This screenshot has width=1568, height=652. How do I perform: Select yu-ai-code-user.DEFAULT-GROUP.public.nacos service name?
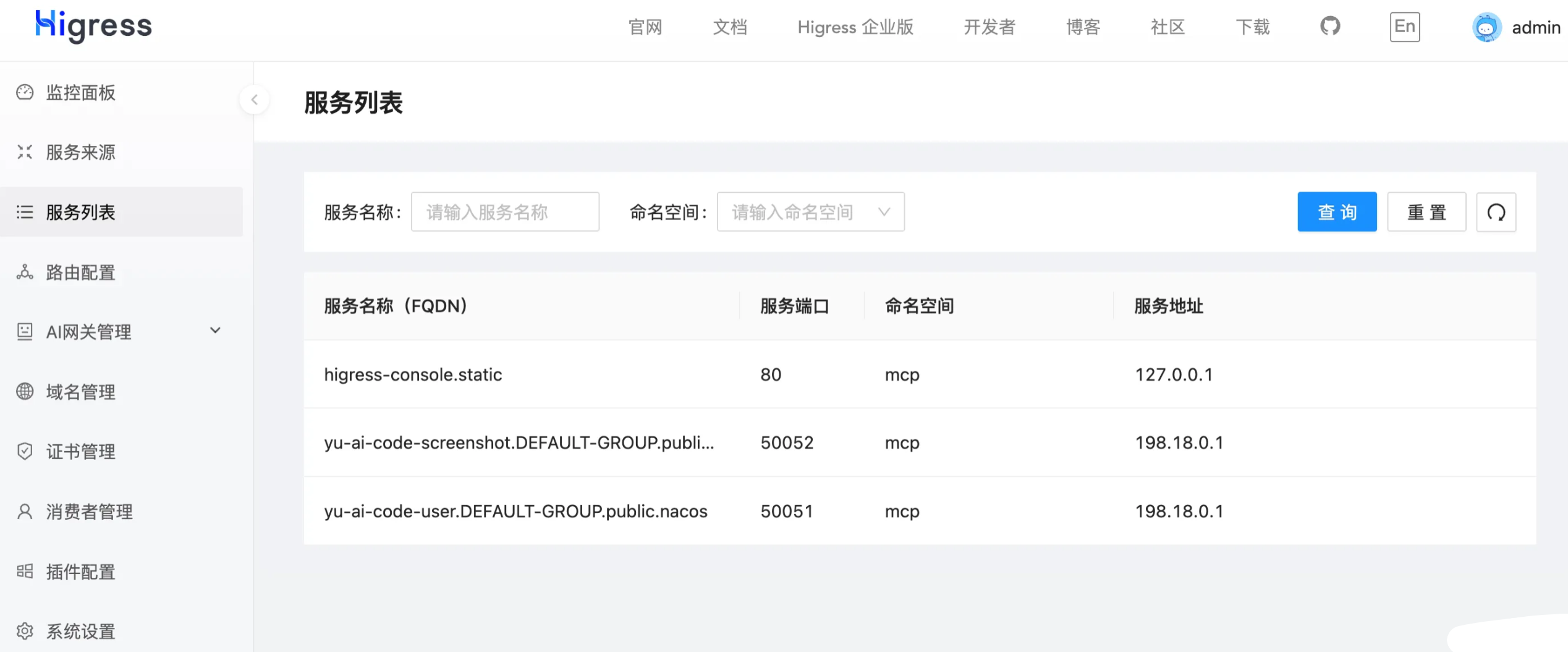[x=515, y=511]
